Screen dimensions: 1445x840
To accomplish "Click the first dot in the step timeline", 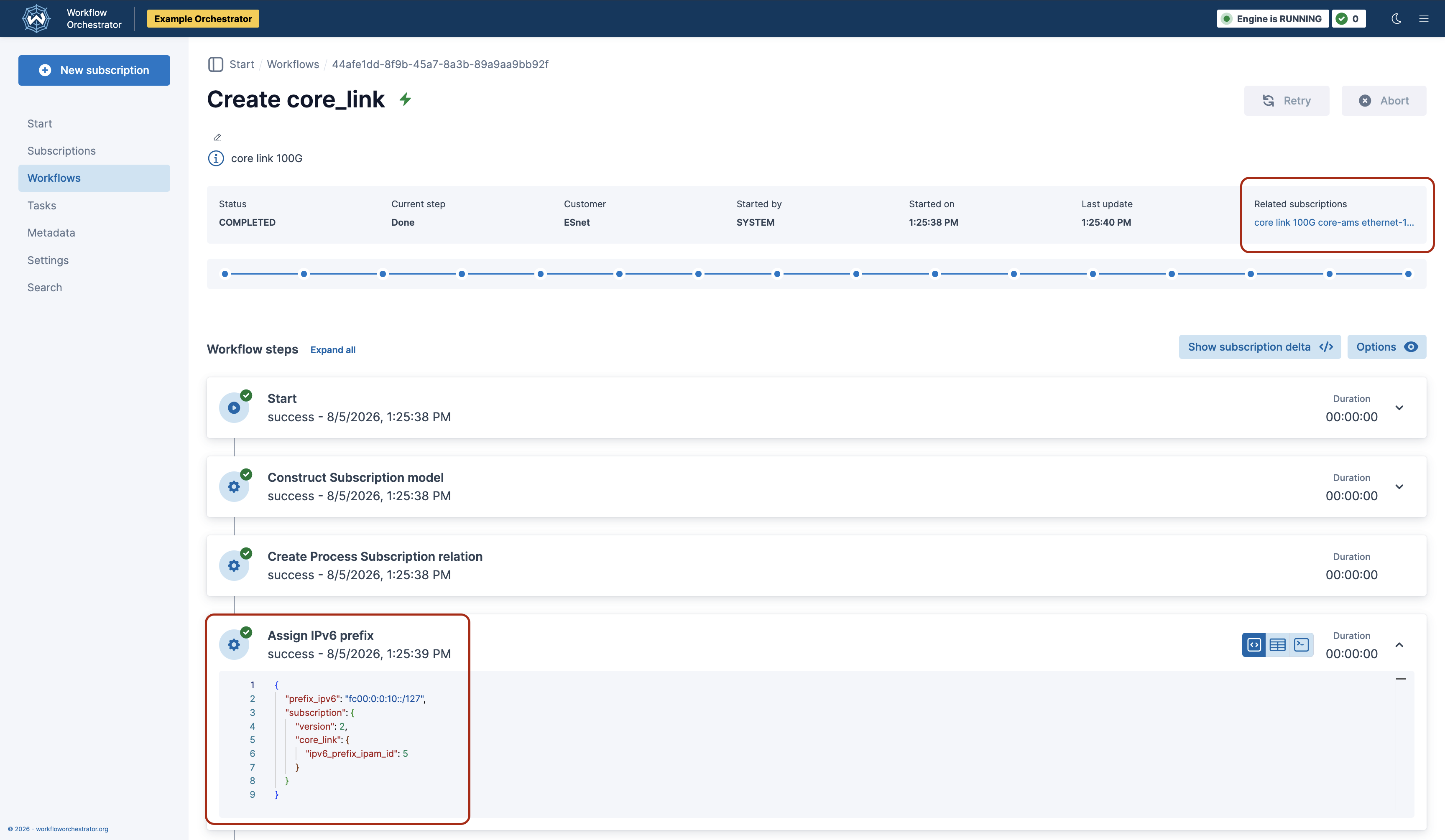I will point(225,274).
